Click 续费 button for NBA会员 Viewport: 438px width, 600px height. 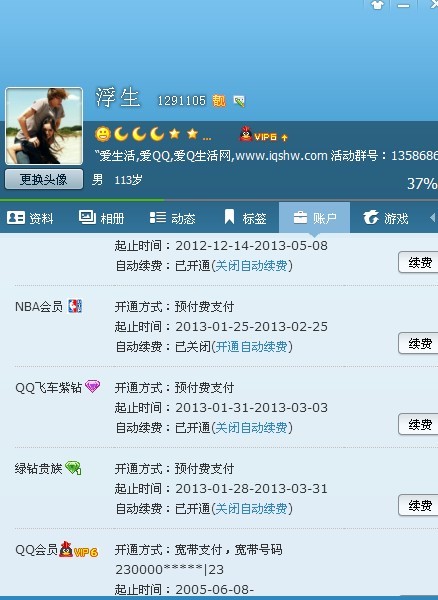point(418,343)
